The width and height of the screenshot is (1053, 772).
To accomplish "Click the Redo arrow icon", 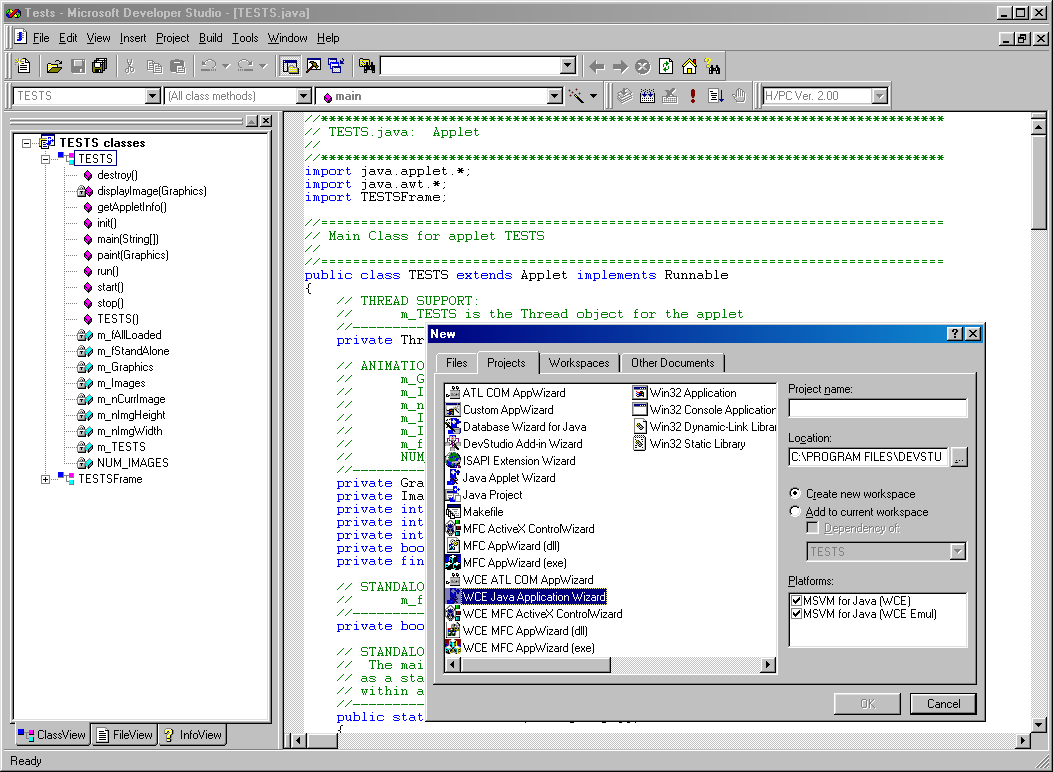I will tap(245, 66).
